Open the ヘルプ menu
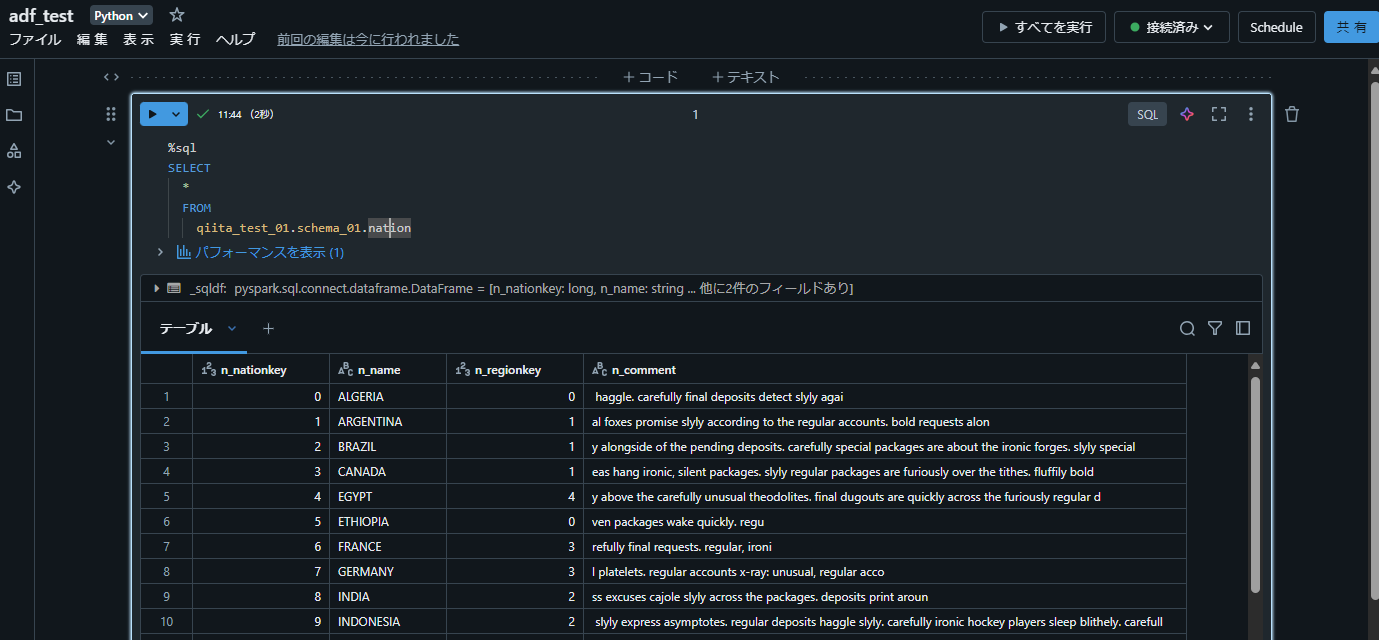This screenshot has width=1379, height=640. tap(236, 39)
